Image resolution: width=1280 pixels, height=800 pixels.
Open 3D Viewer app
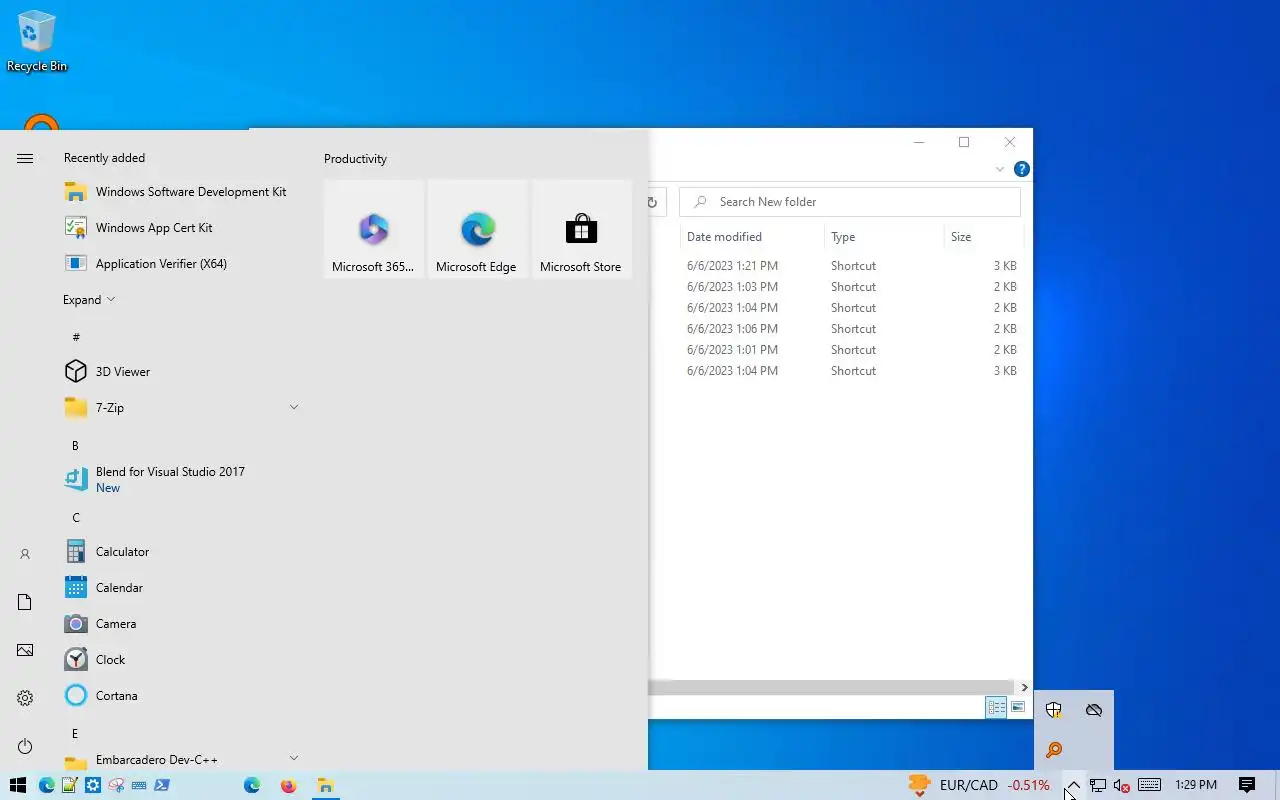[x=182, y=372]
